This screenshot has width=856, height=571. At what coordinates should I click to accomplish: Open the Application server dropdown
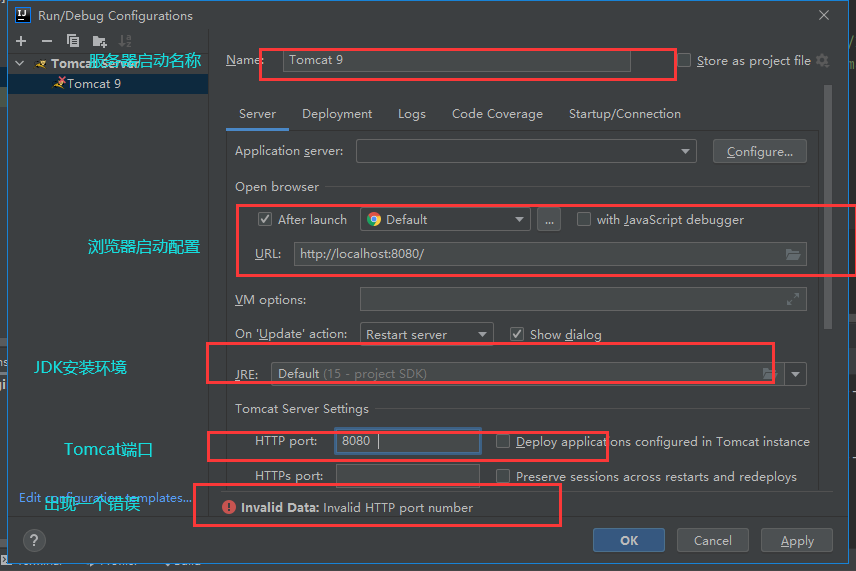[x=526, y=151]
